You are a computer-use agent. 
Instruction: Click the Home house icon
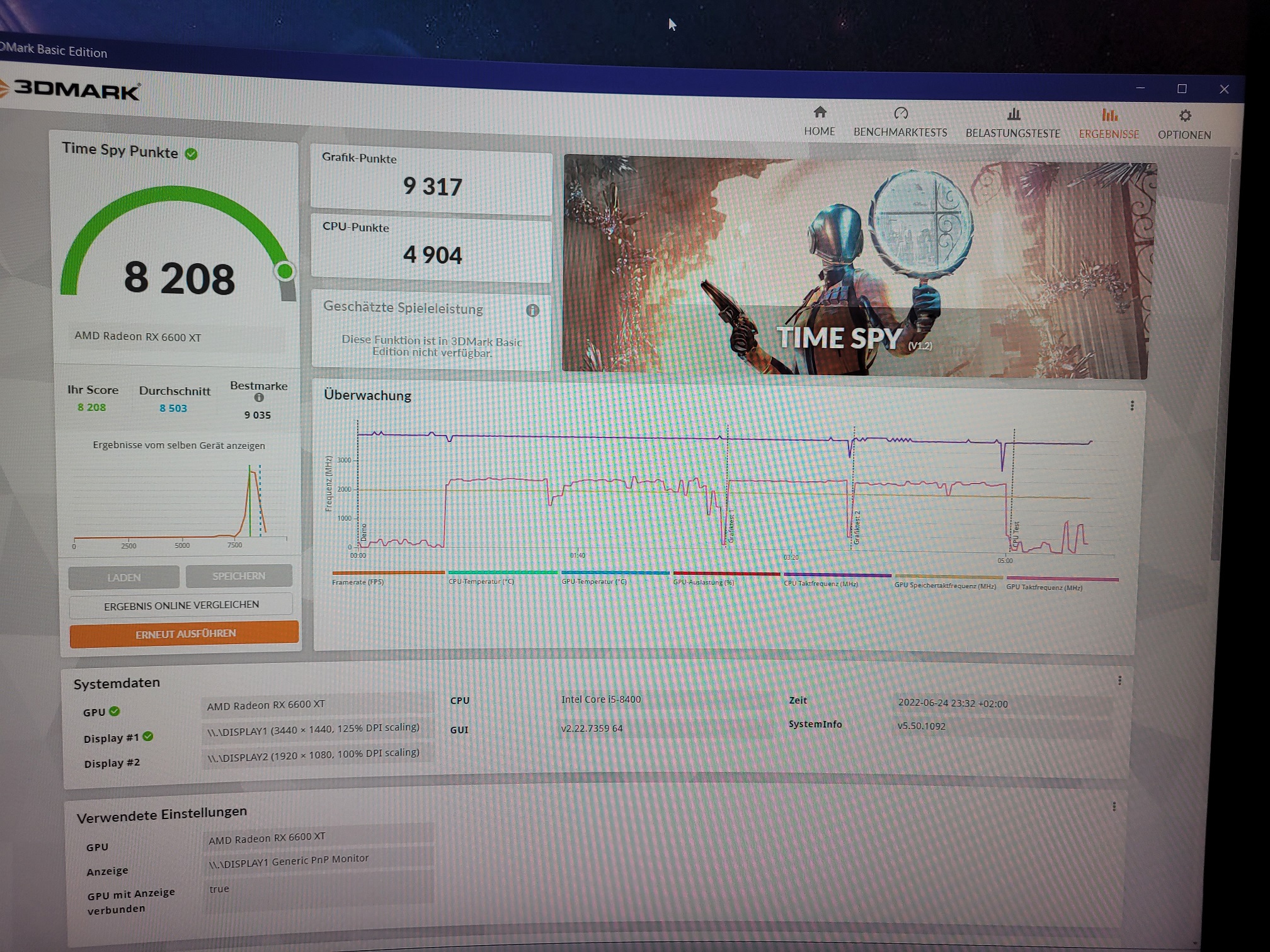tap(820, 113)
